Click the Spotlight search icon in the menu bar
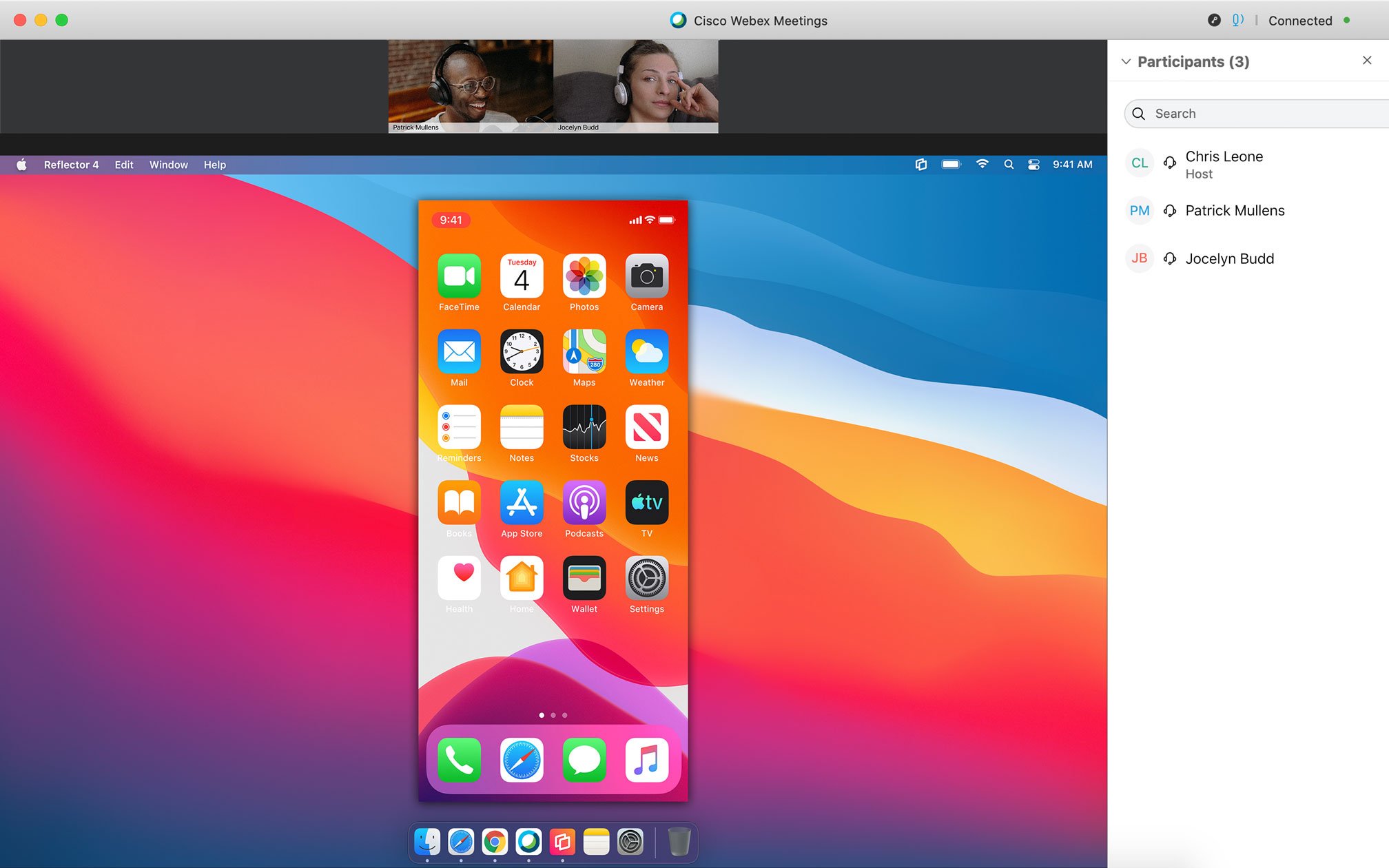The image size is (1389, 868). (1009, 164)
